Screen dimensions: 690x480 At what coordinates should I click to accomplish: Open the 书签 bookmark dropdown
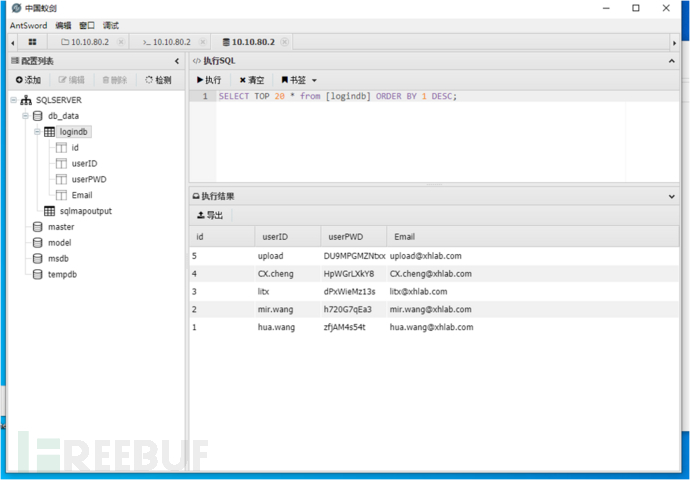click(299, 80)
